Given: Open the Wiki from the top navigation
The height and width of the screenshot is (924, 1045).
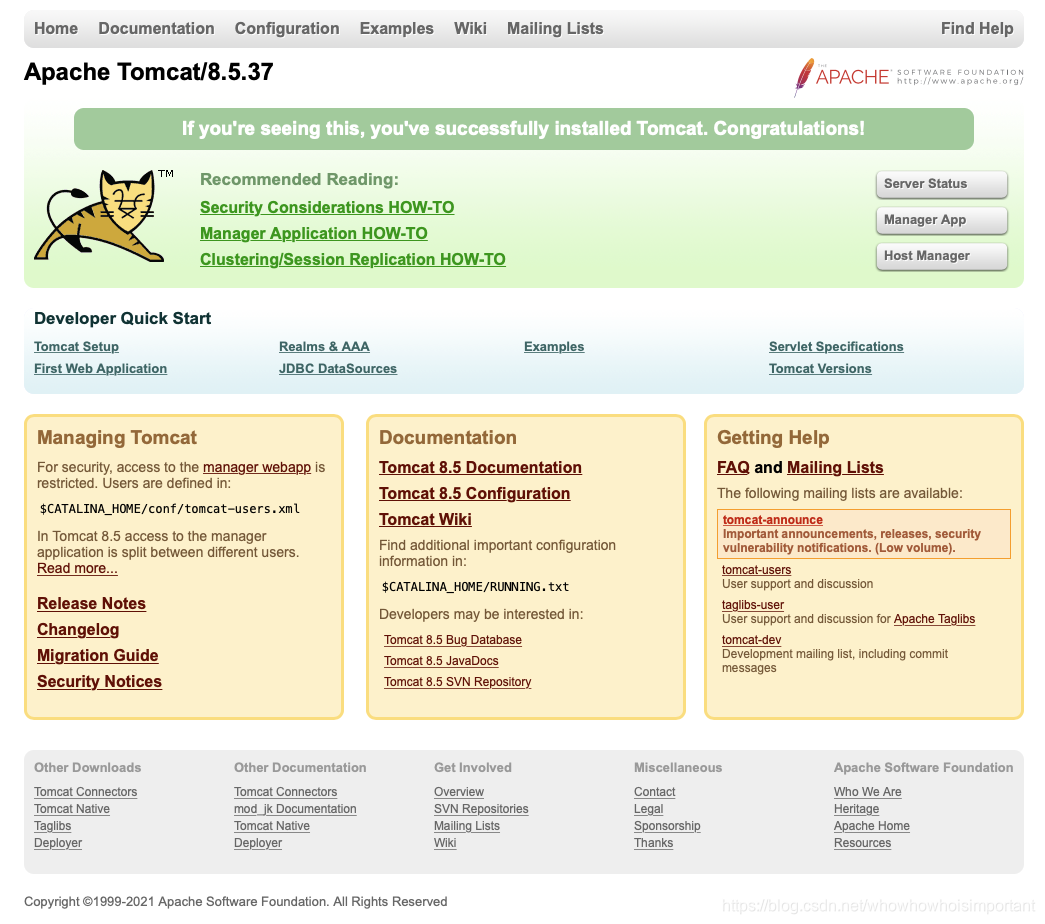Looking at the screenshot, I should (x=470, y=28).
